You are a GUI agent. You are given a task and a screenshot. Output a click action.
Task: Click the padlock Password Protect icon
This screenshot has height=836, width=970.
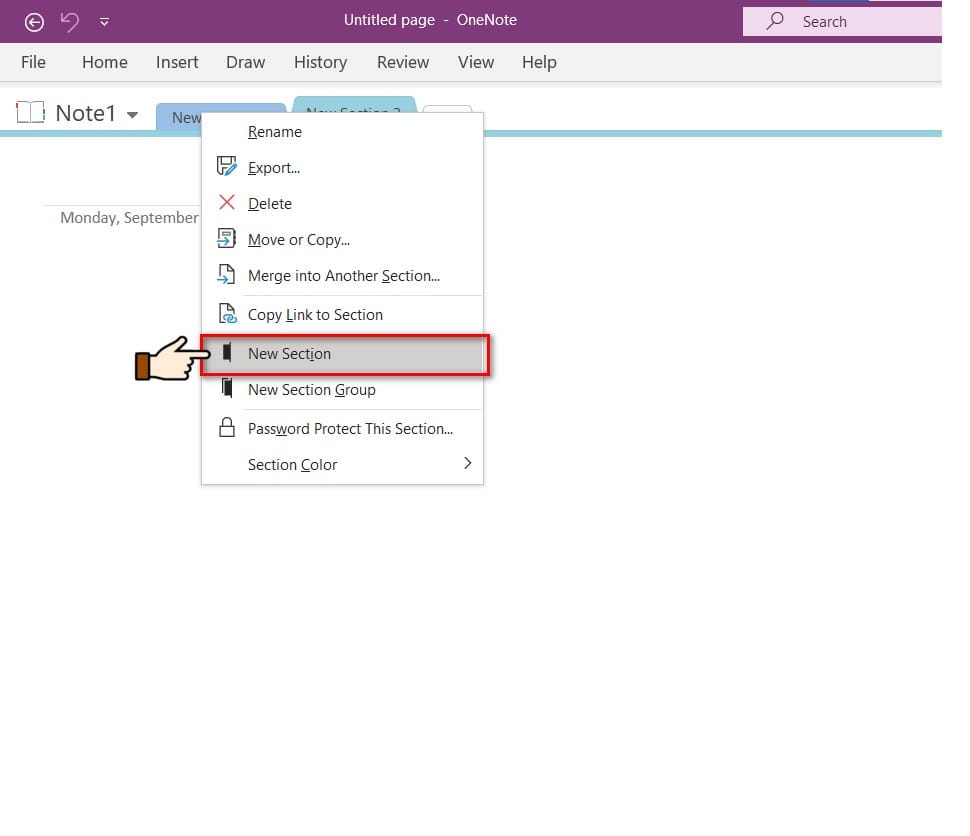click(227, 427)
